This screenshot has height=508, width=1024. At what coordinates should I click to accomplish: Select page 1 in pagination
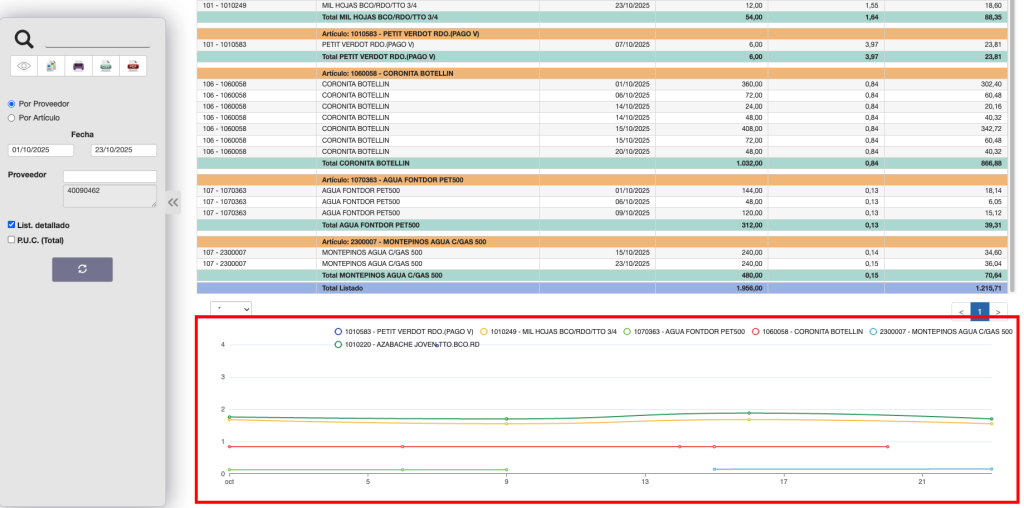tap(979, 311)
